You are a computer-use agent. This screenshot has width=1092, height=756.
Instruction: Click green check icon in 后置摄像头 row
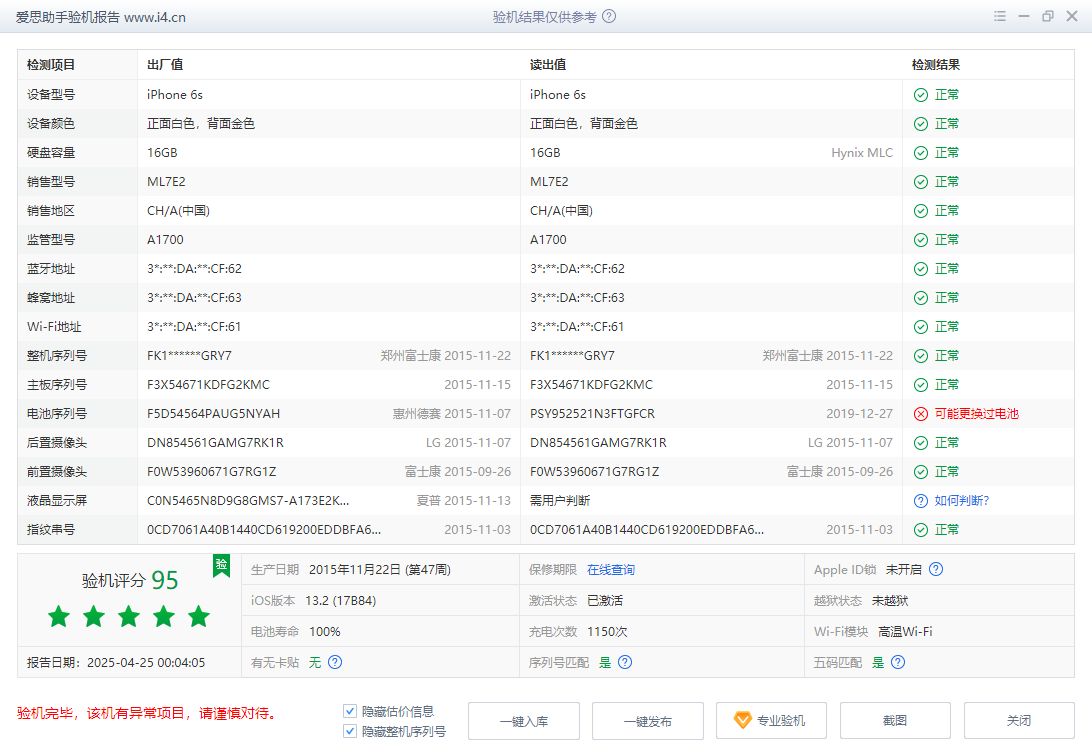click(x=921, y=443)
